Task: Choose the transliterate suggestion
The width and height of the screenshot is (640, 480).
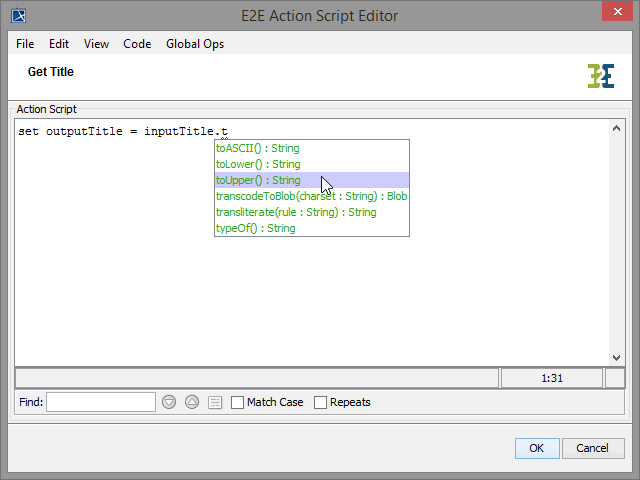Action: 296,212
